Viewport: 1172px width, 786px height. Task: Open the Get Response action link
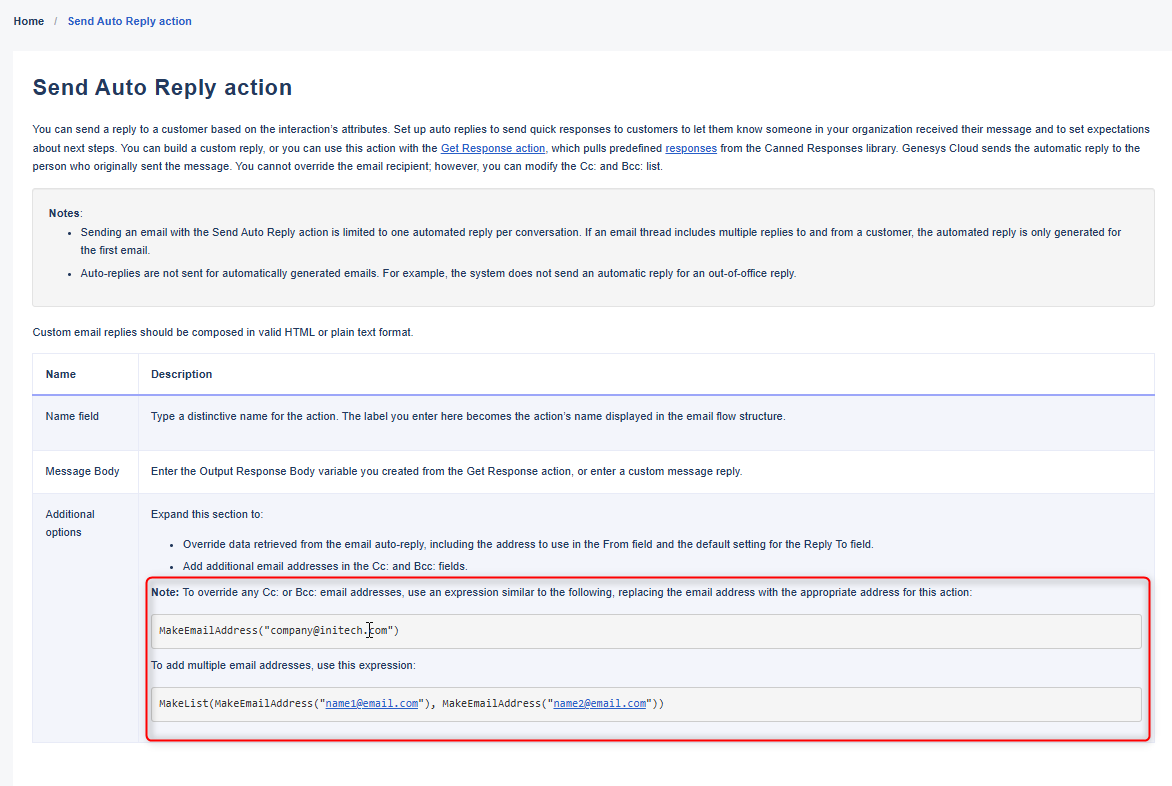(x=493, y=148)
